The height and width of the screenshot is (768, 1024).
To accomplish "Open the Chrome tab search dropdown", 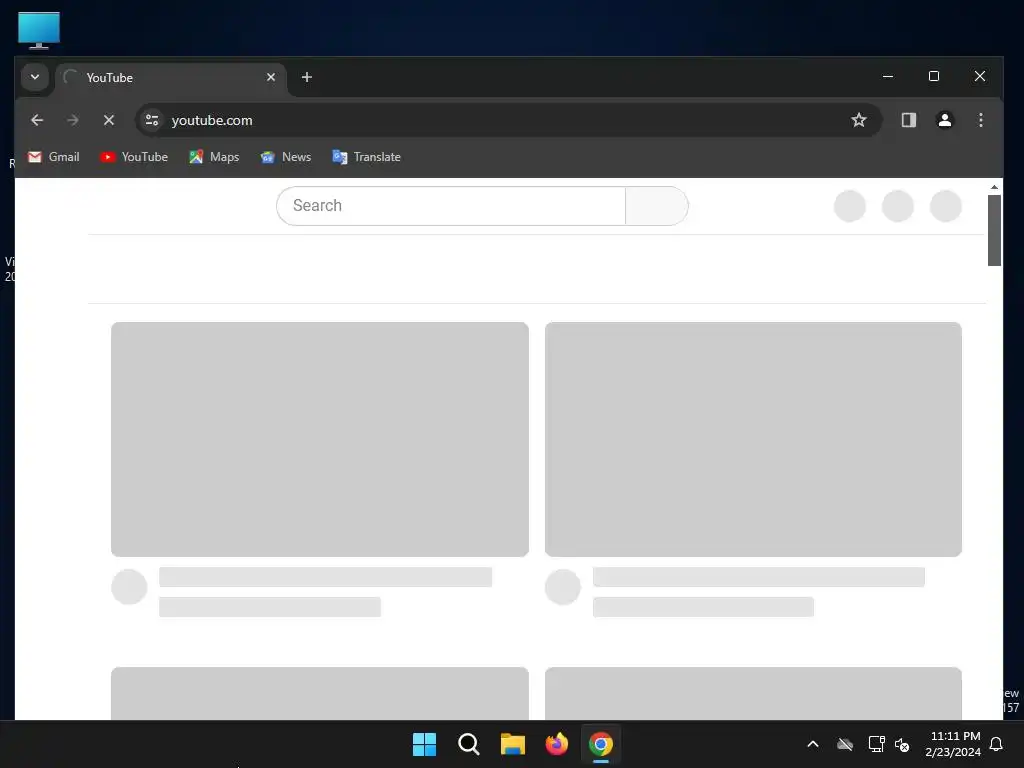I will coord(35,77).
